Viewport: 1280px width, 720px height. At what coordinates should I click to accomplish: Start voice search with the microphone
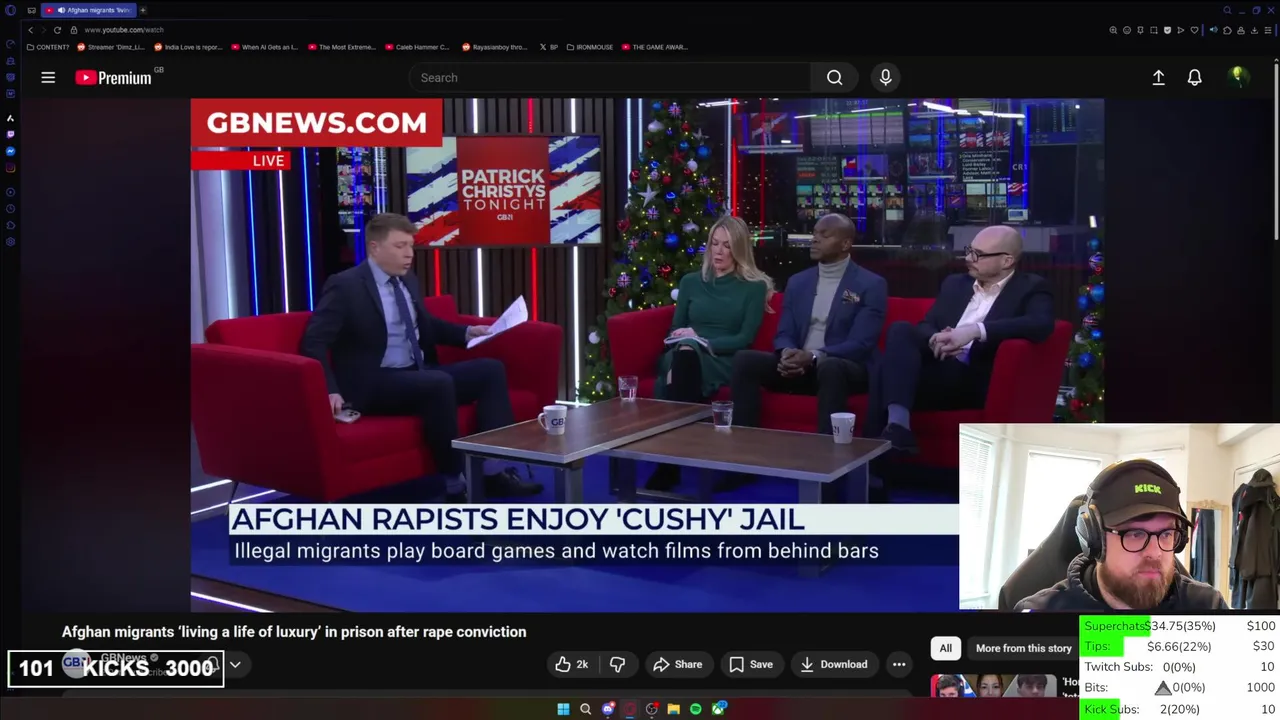(x=885, y=77)
